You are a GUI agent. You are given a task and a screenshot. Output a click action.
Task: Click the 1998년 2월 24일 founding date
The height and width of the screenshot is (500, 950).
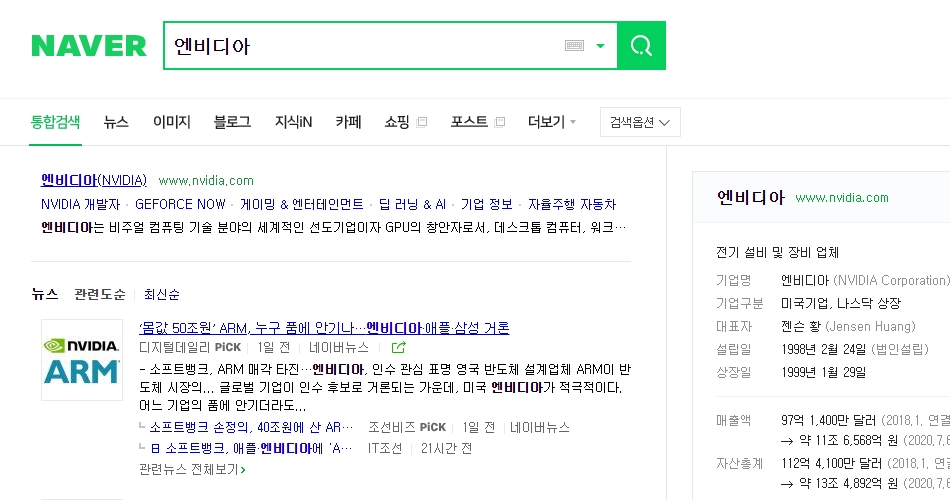coord(823,349)
